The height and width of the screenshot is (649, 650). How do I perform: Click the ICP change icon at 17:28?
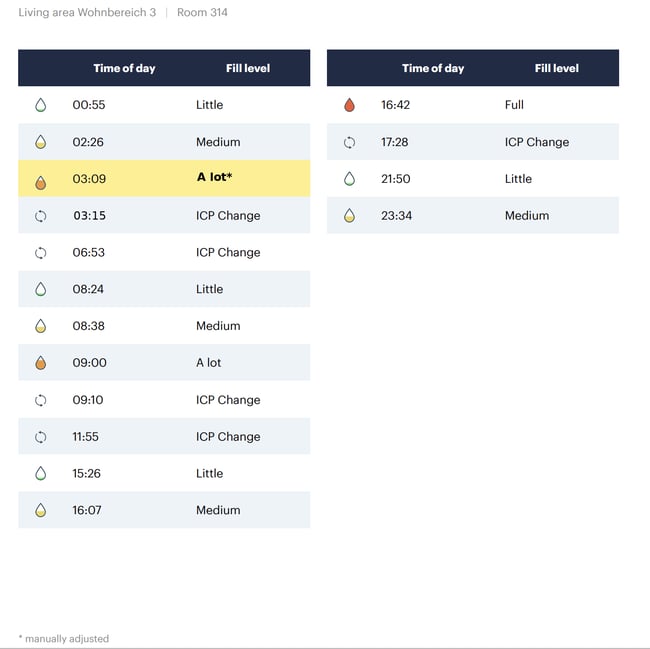(x=349, y=143)
